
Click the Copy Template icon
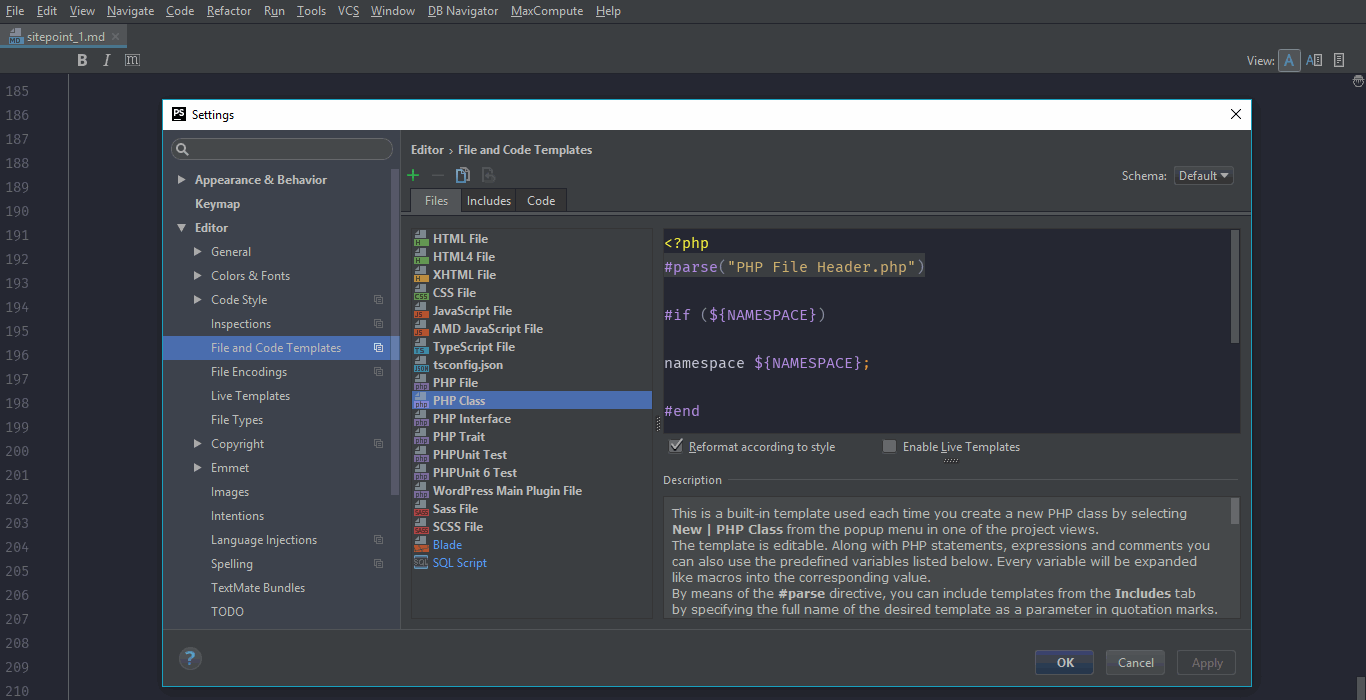(462, 175)
